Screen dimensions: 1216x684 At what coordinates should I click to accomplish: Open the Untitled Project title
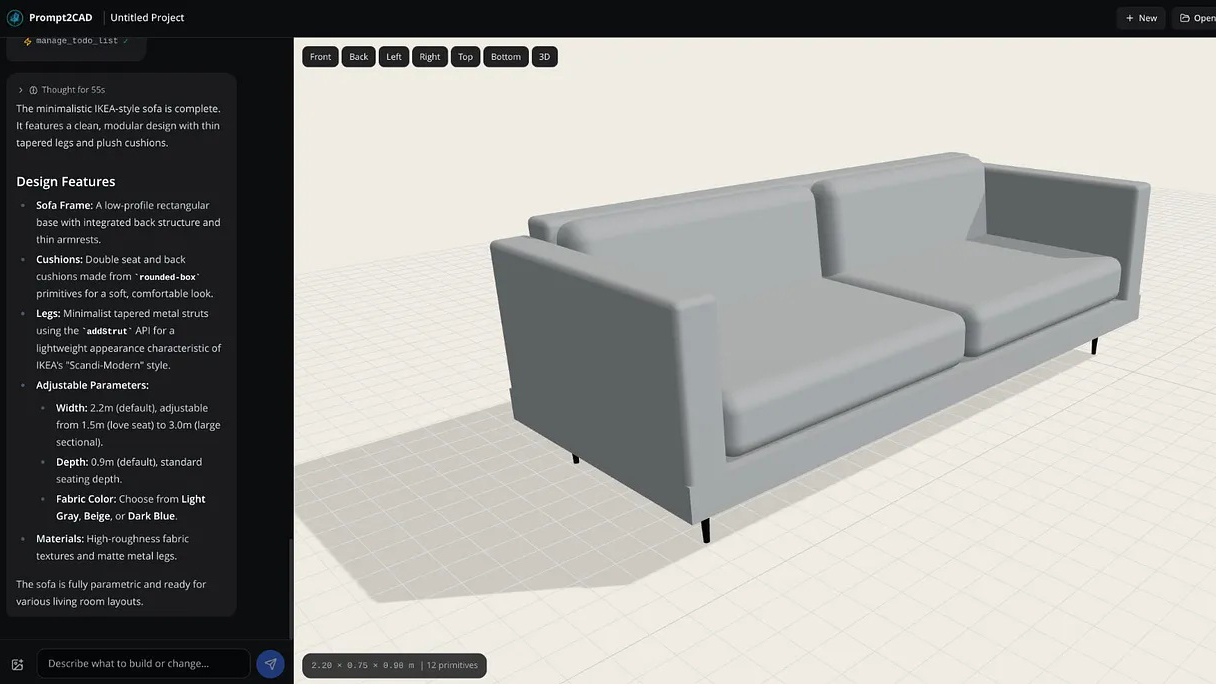point(147,18)
